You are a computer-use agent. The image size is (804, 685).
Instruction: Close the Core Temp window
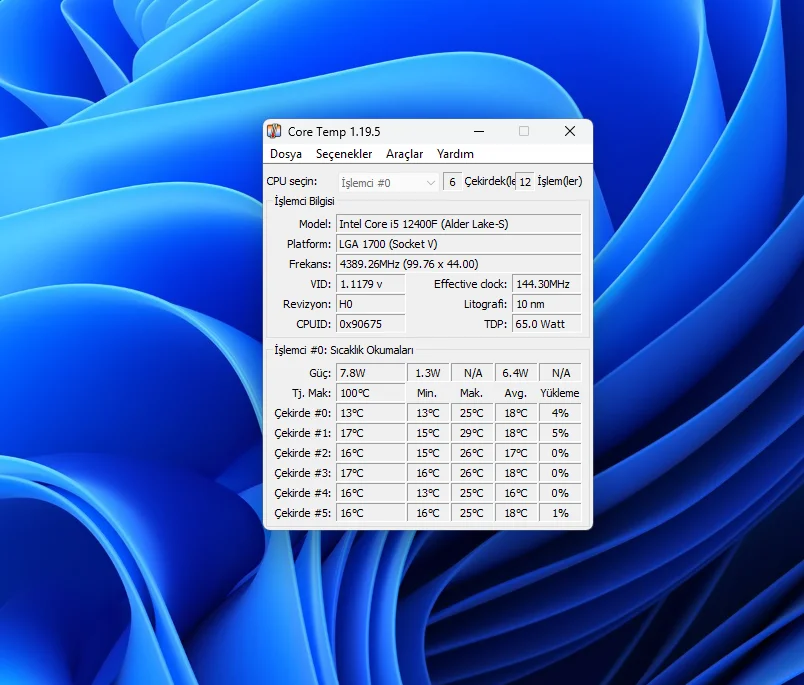click(x=570, y=131)
